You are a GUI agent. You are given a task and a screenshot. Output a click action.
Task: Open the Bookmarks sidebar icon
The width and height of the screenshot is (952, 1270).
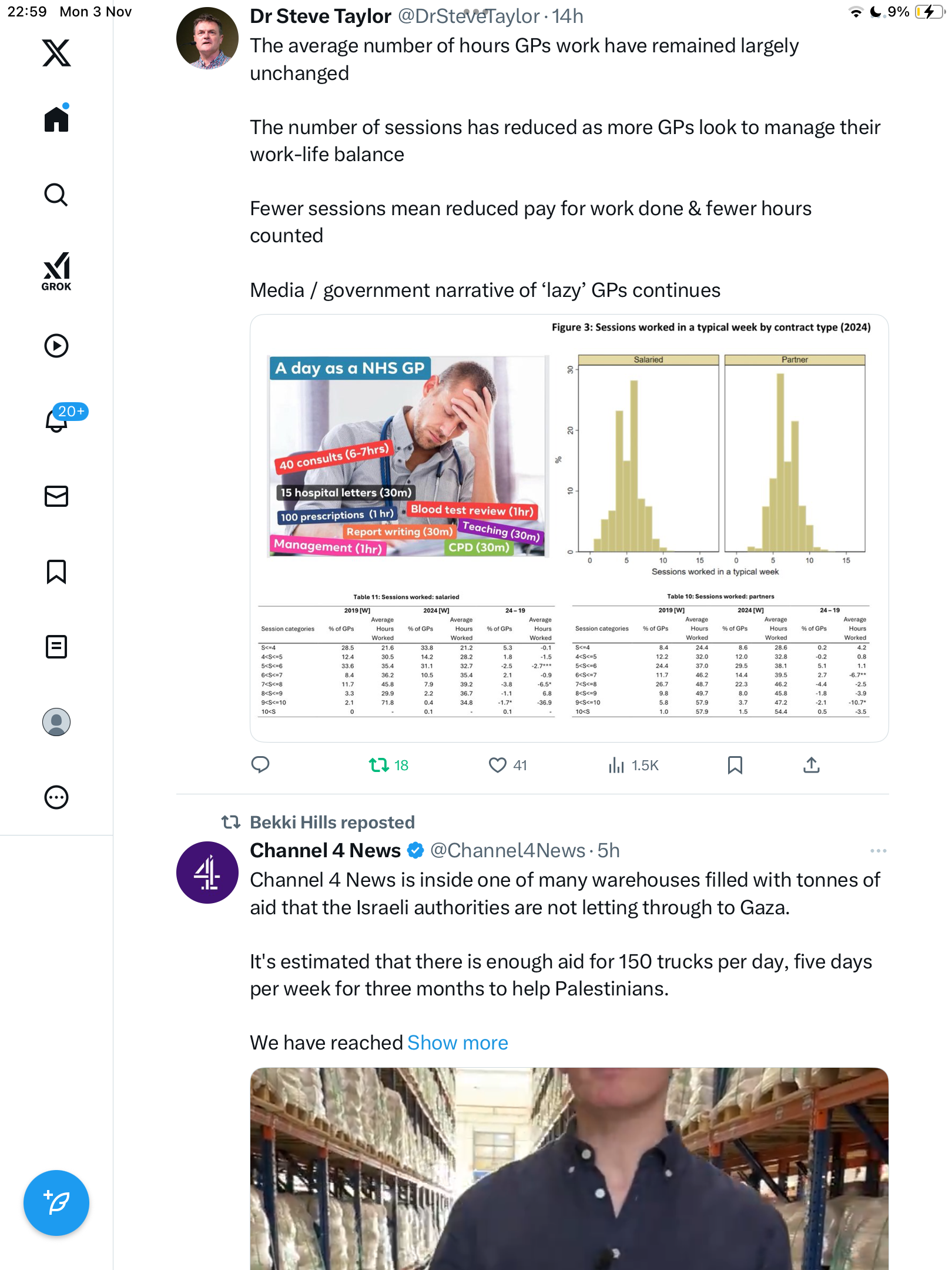click(56, 571)
